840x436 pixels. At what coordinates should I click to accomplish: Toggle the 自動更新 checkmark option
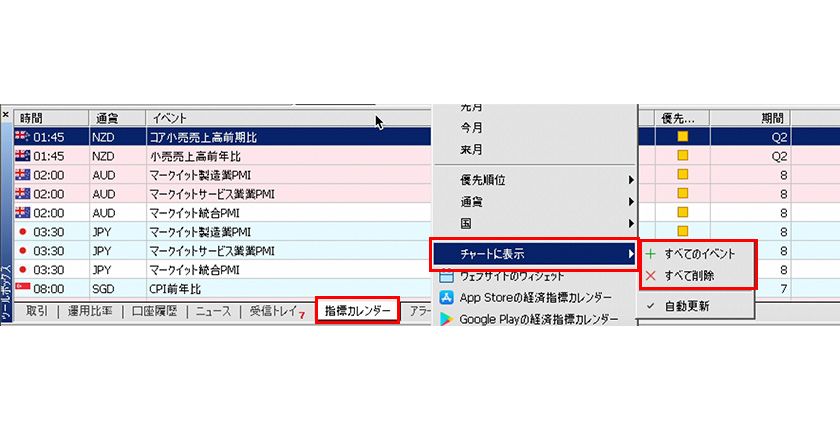[x=650, y=306]
